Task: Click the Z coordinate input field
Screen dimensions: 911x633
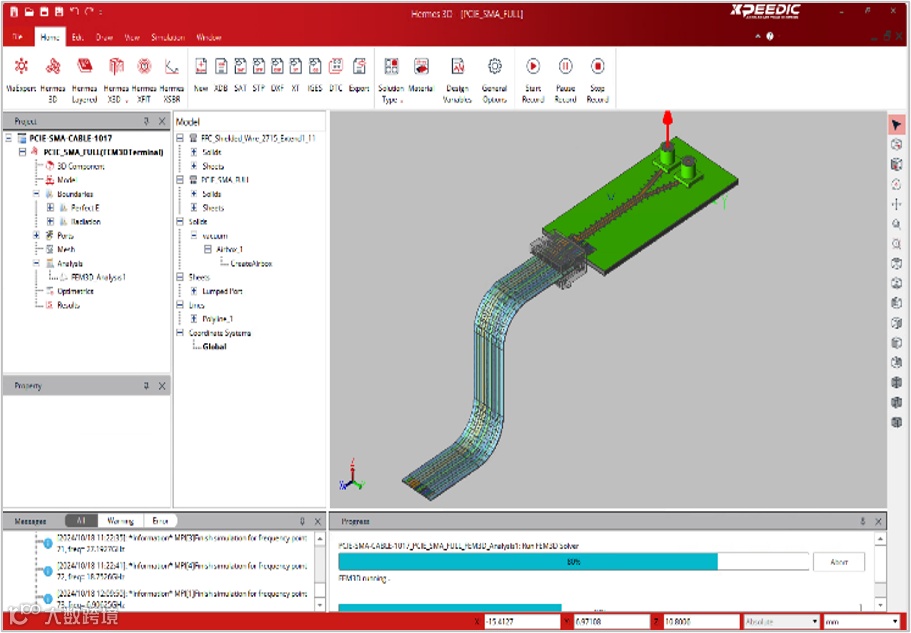Action: click(x=701, y=621)
